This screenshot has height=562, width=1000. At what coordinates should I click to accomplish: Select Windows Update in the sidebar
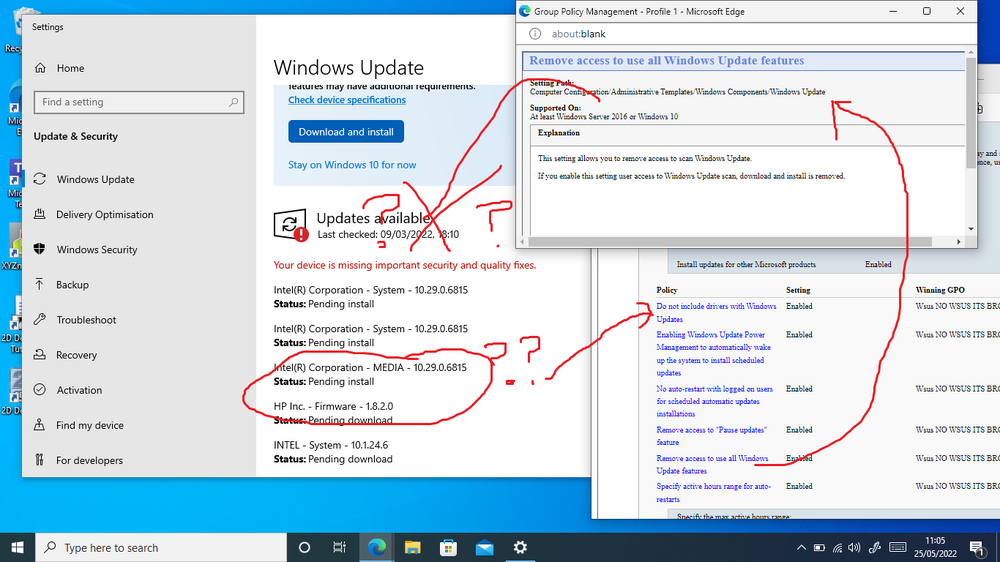click(95, 179)
